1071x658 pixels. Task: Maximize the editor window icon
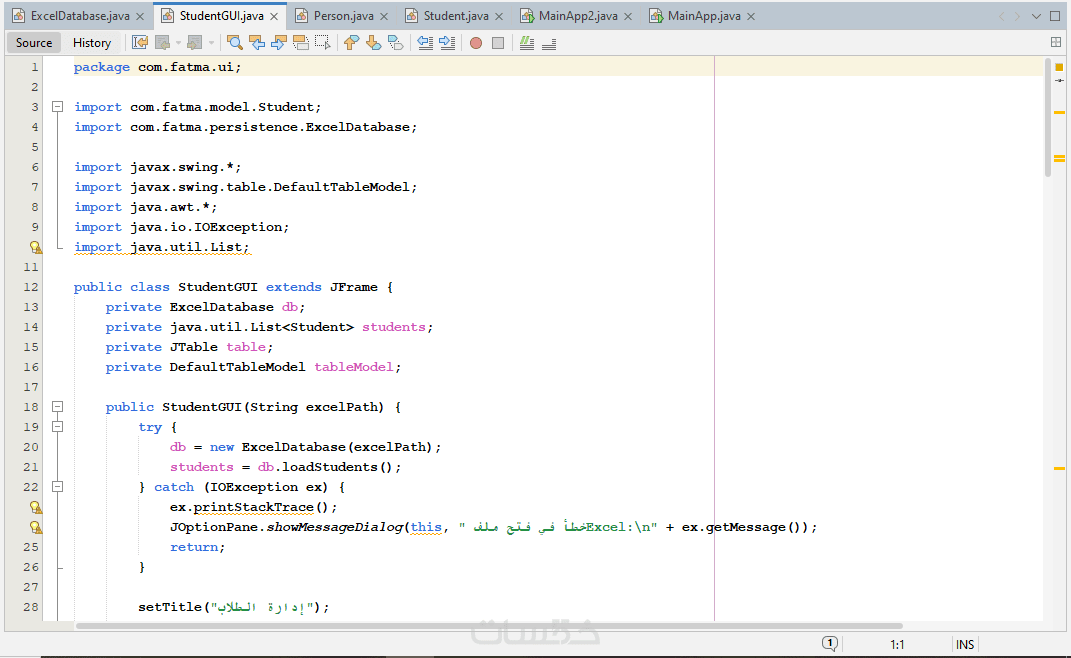point(1055,16)
